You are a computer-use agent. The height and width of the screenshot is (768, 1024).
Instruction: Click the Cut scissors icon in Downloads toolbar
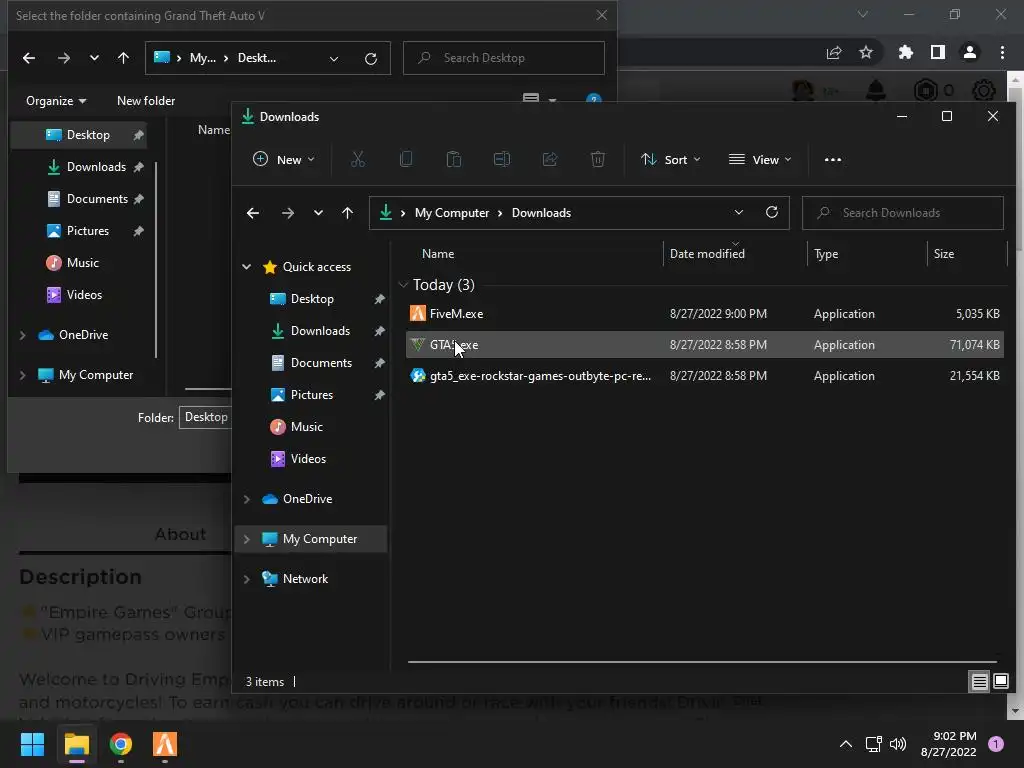358,159
